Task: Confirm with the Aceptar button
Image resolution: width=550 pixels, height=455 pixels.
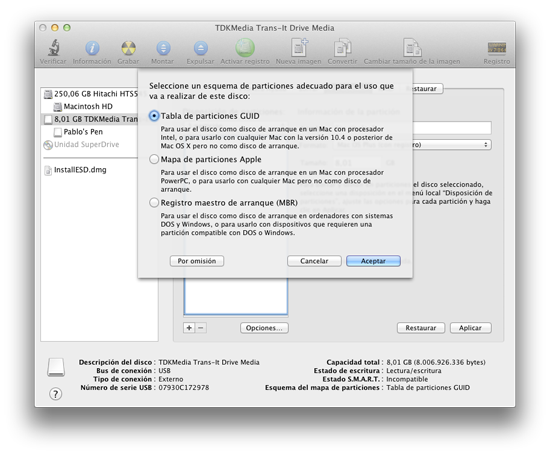Action: point(373,261)
